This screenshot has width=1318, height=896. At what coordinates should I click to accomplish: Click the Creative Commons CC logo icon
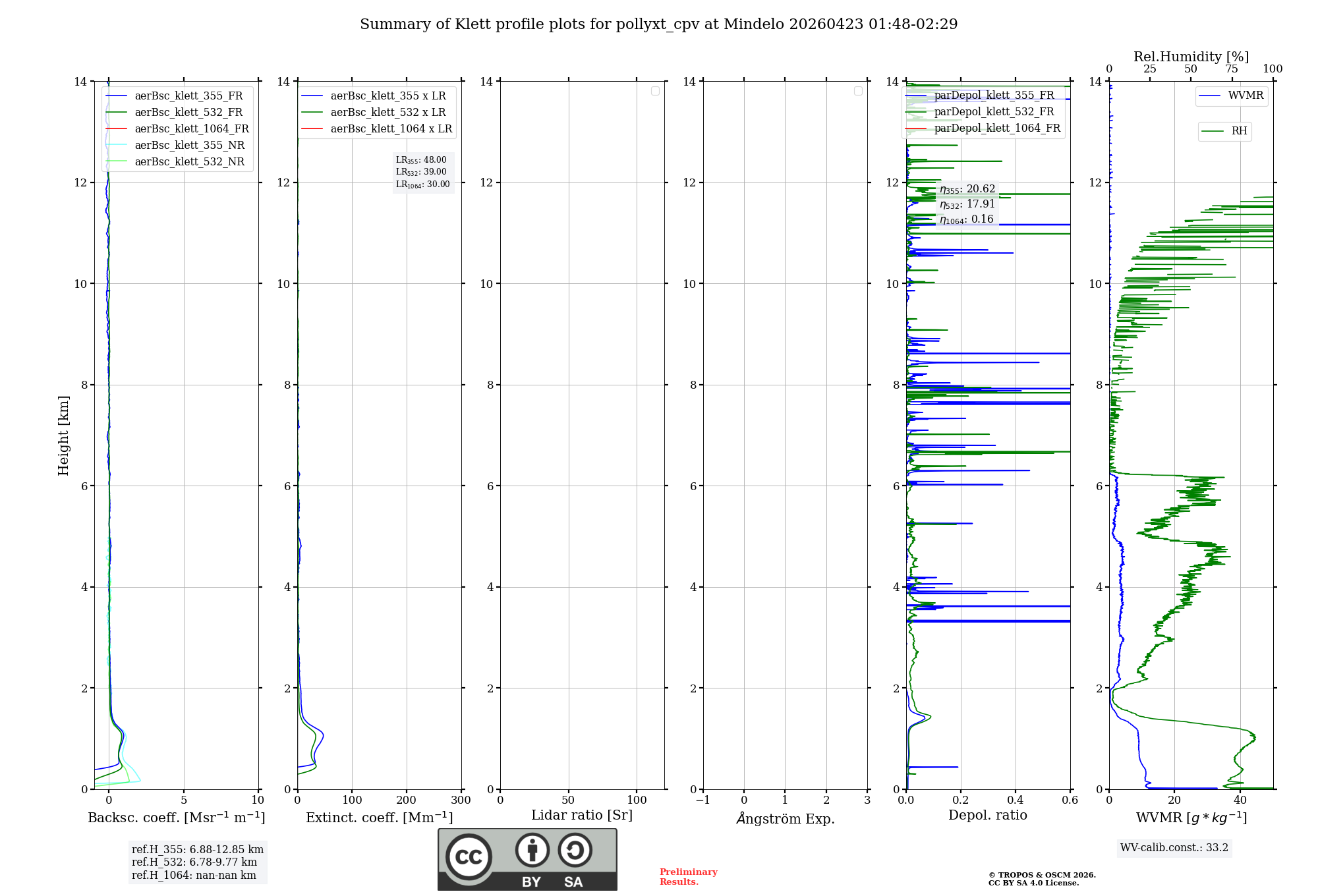coord(469,856)
